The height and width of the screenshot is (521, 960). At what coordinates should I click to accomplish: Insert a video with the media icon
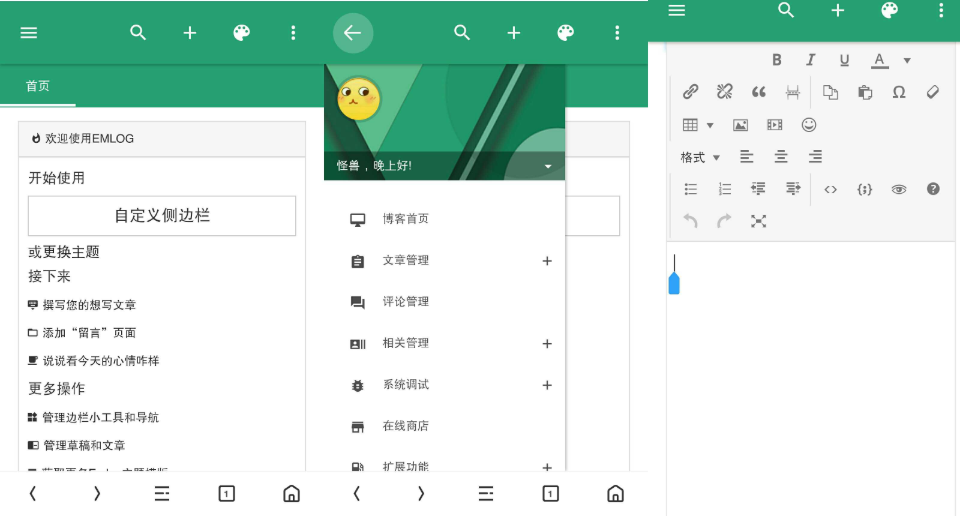(x=774, y=125)
